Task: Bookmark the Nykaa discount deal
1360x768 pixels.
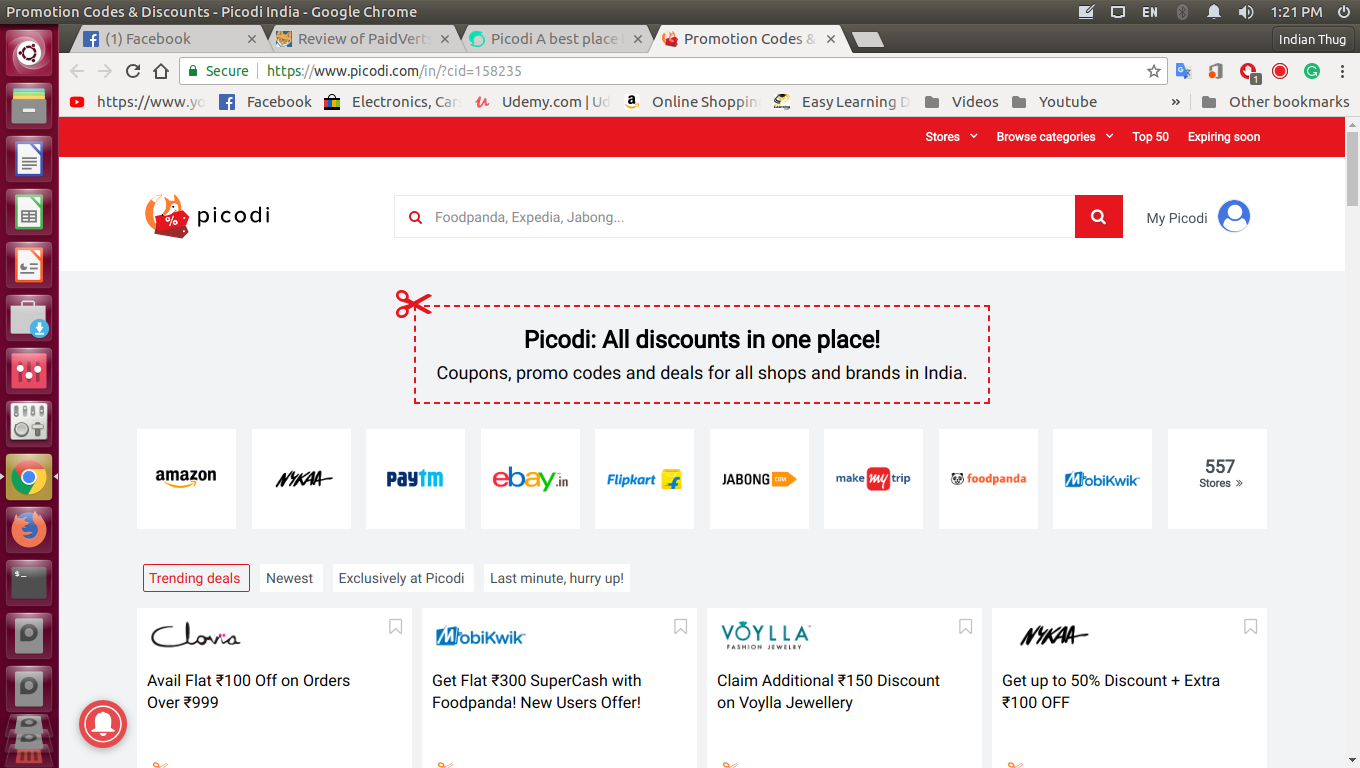Action: [x=1250, y=625]
